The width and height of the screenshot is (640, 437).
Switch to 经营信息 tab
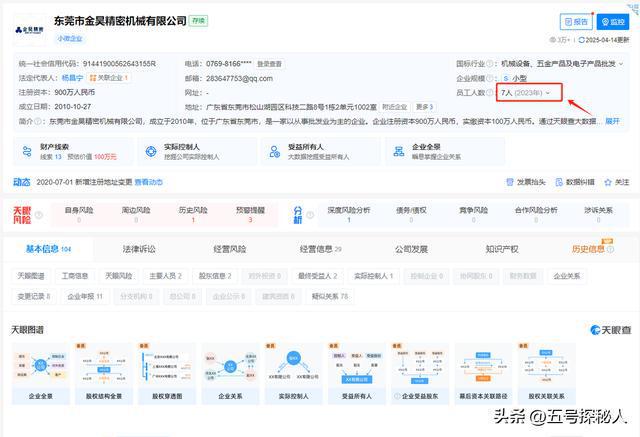click(320, 249)
